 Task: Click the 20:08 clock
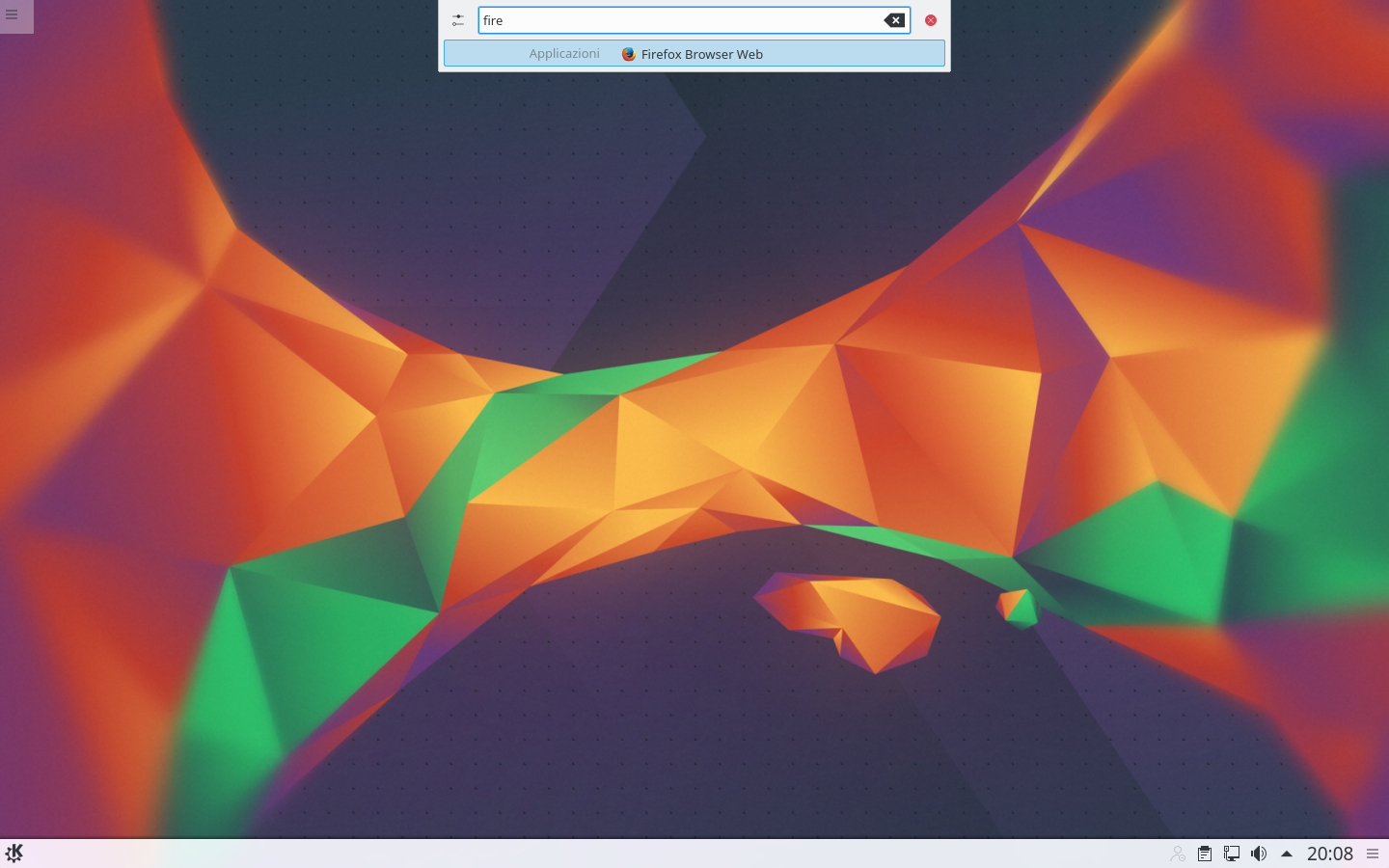1329,854
